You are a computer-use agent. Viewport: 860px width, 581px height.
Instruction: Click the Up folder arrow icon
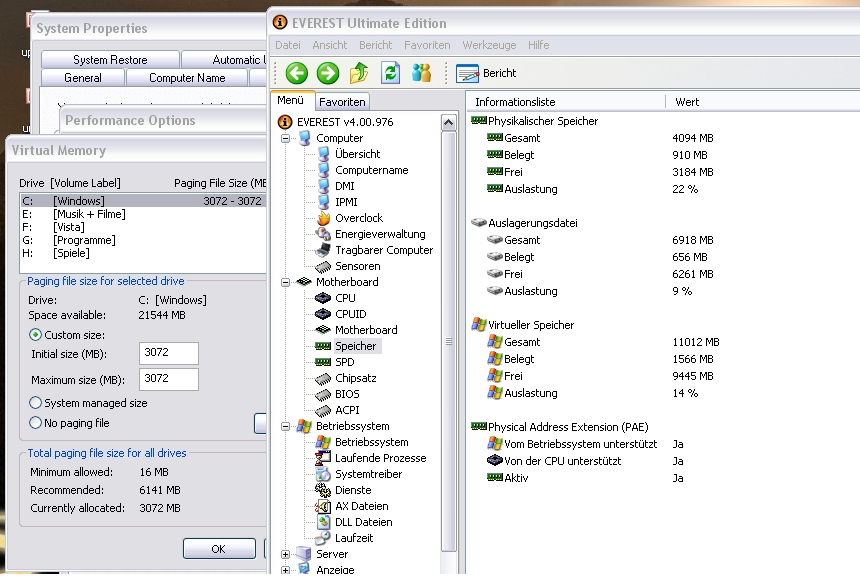tap(359, 73)
